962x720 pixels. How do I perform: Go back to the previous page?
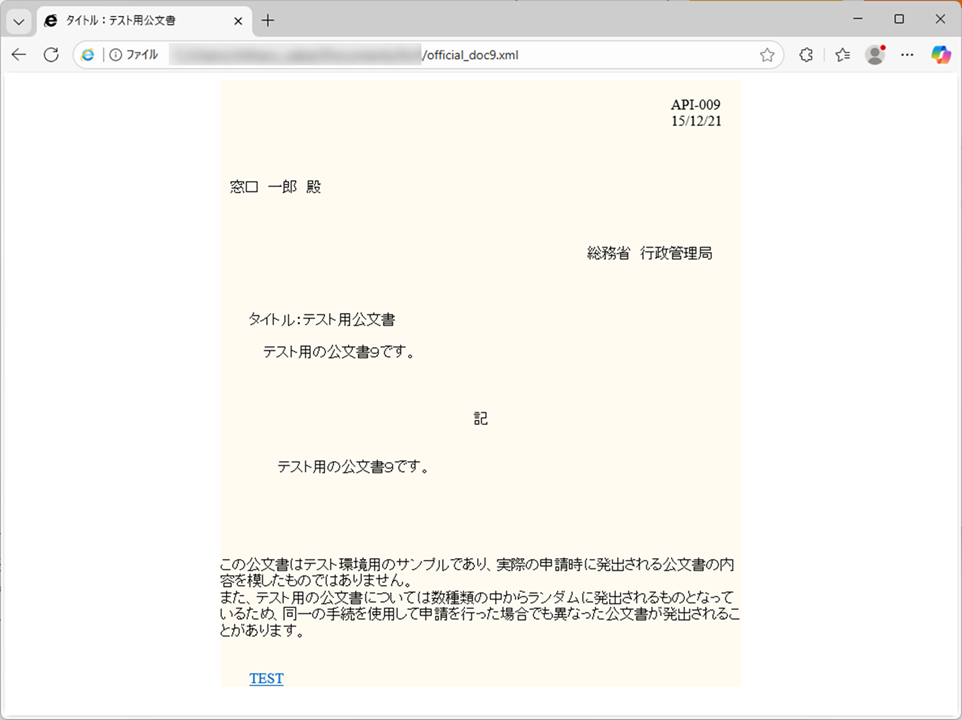[x=19, y=55]
